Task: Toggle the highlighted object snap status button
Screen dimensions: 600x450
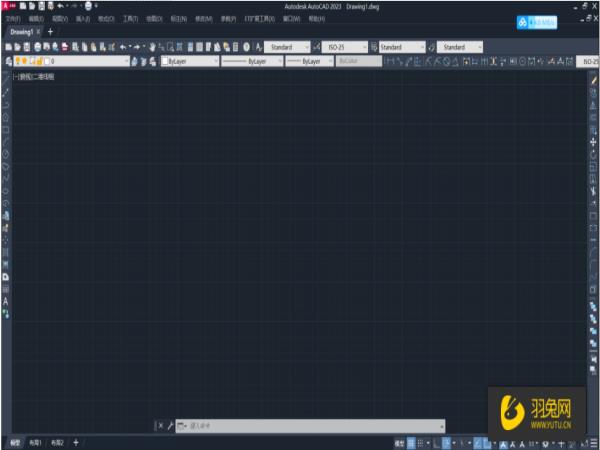Action: click(479, 442)
